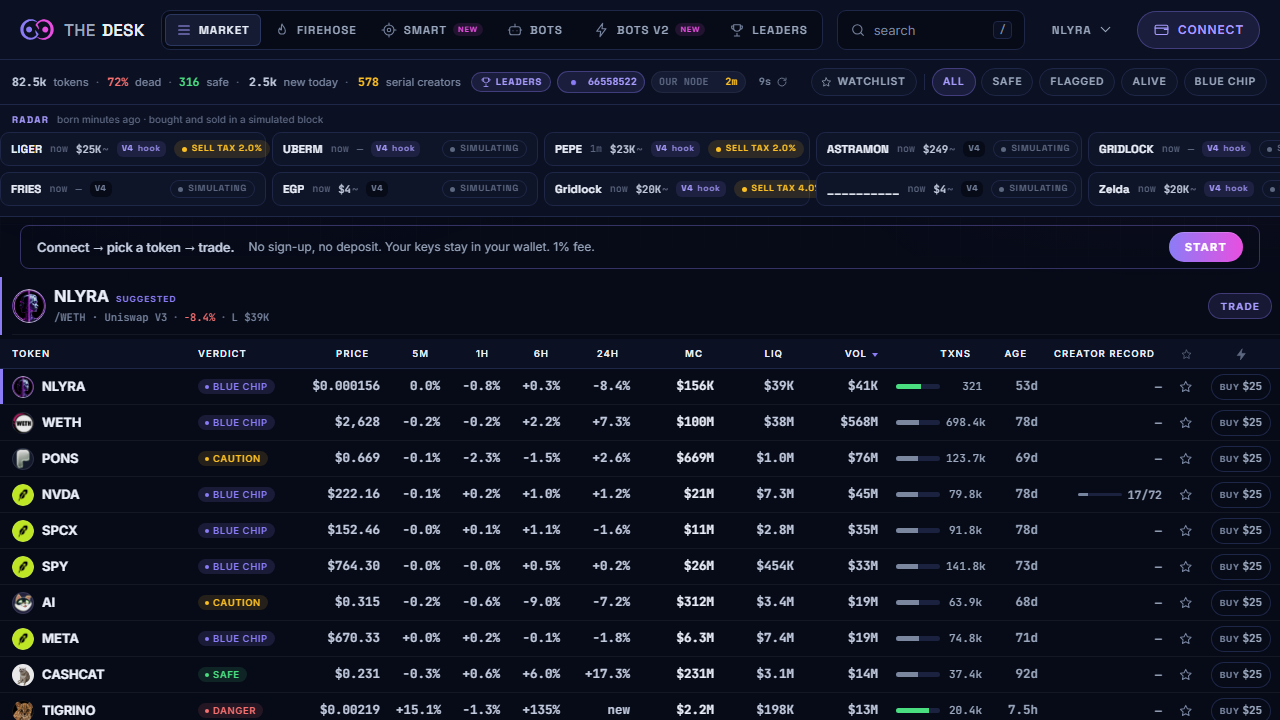Click the CONNECT wallet button
This screenshot has height=720, width=1280.
click(1198, 30)
